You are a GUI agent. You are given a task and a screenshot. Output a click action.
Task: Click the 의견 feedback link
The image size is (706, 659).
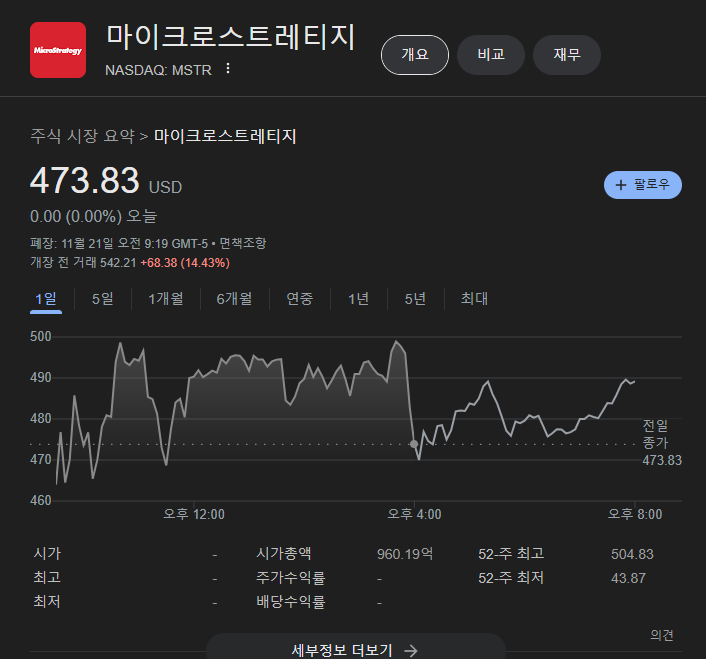pyautogui.click(x=662, y=635)
